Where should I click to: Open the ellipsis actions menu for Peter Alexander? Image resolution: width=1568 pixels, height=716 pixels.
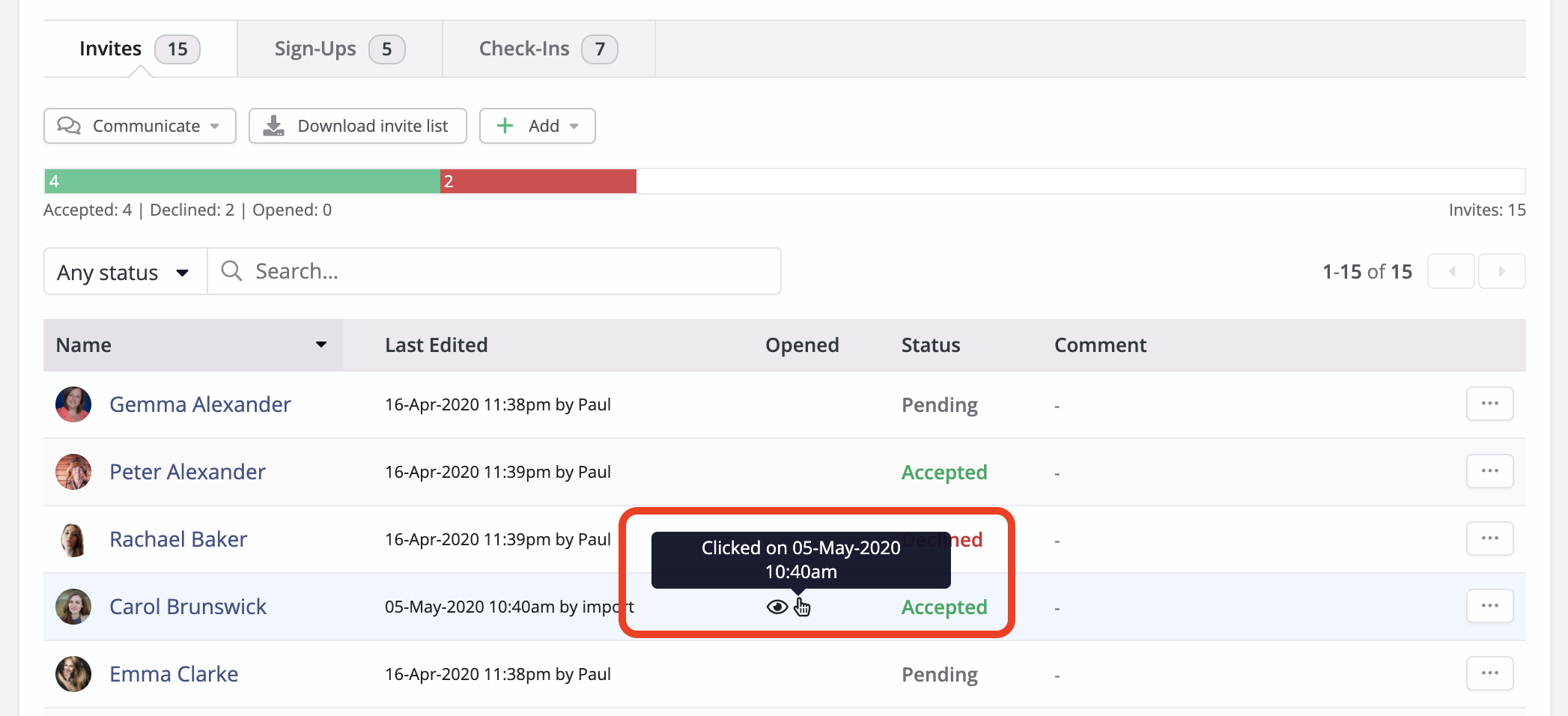coord(1489,471)
